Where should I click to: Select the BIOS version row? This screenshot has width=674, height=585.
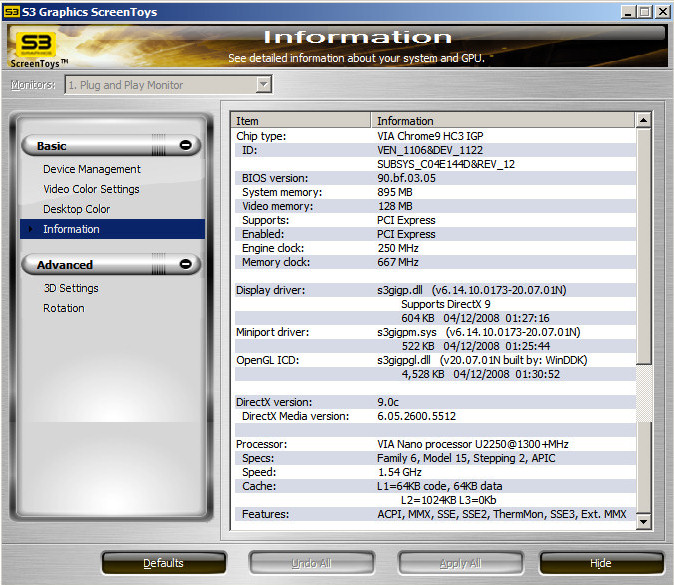coord(435,178)
